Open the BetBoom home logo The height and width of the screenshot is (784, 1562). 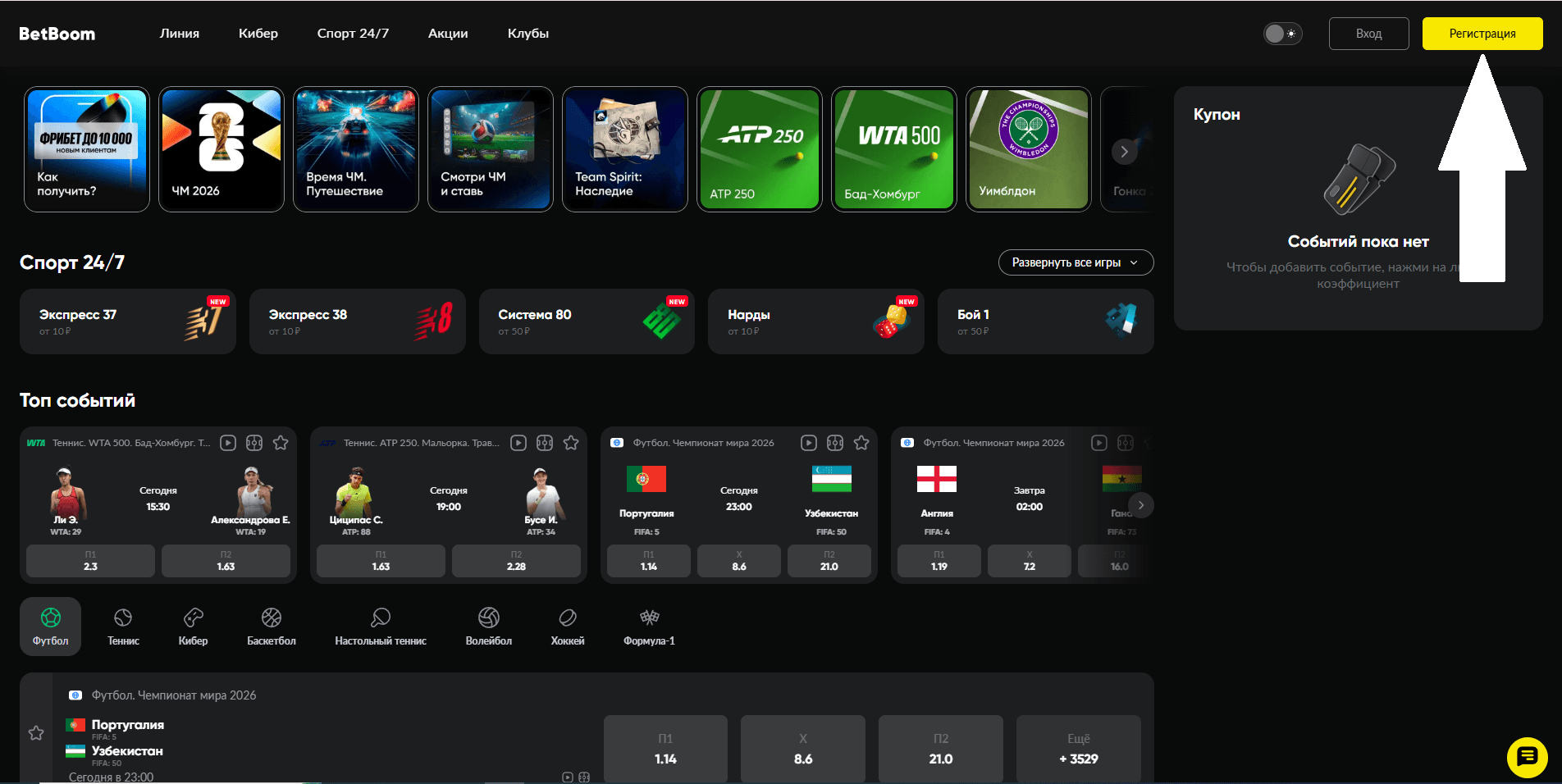[x=57, y=34]
